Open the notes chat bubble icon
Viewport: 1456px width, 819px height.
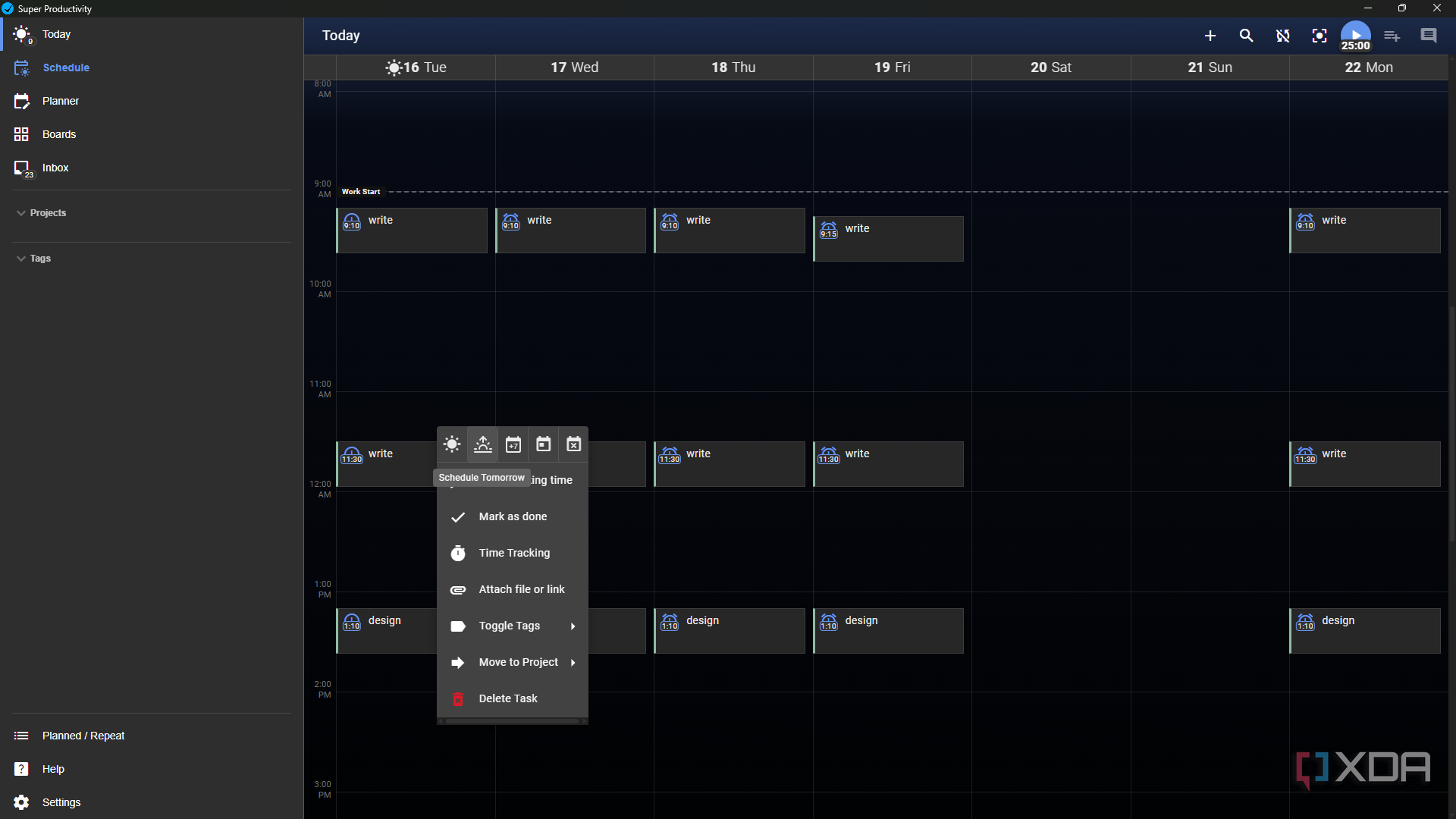[x=1429, y=36]
